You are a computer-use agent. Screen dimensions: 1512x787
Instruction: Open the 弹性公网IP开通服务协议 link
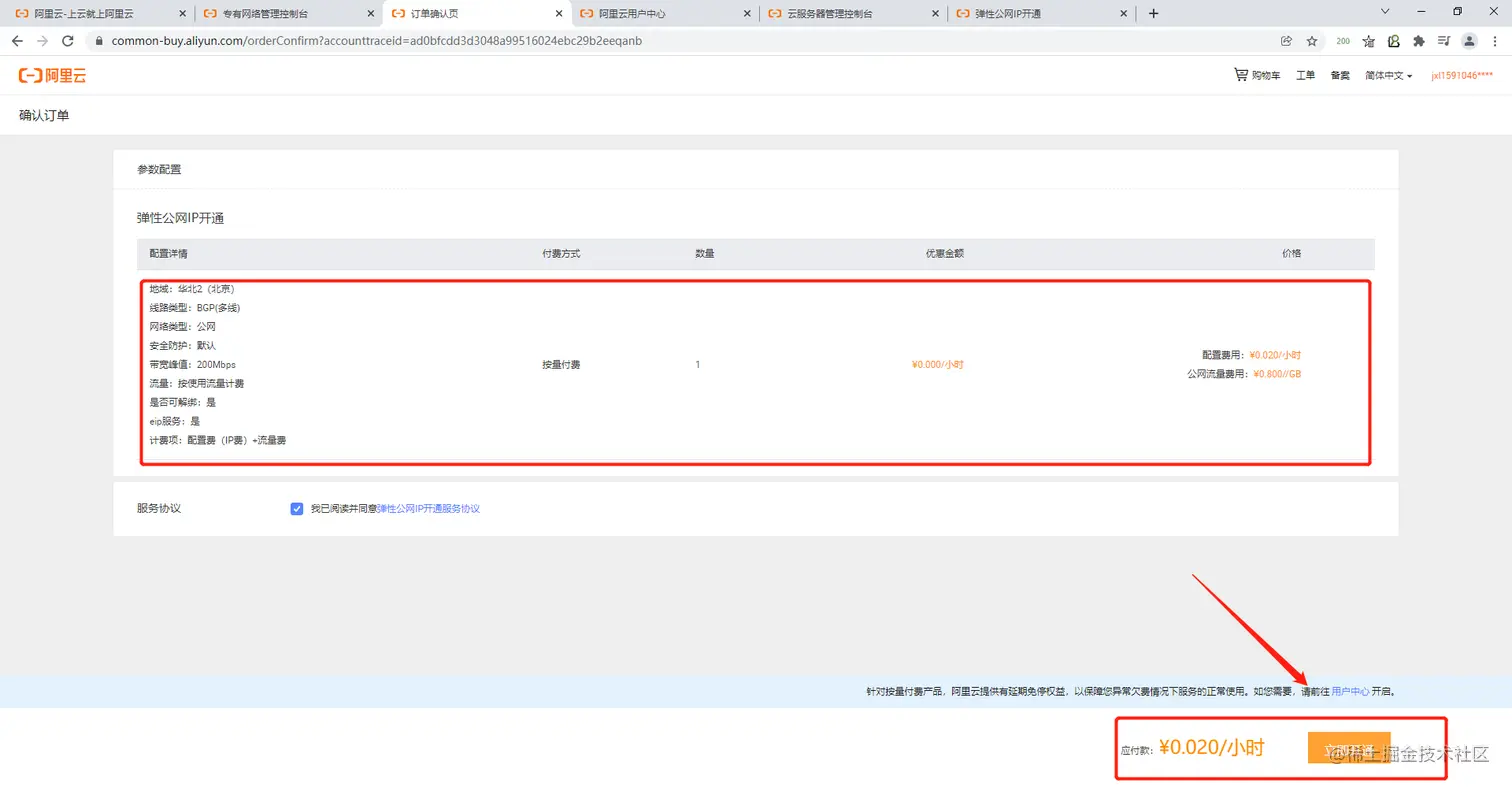428,509
